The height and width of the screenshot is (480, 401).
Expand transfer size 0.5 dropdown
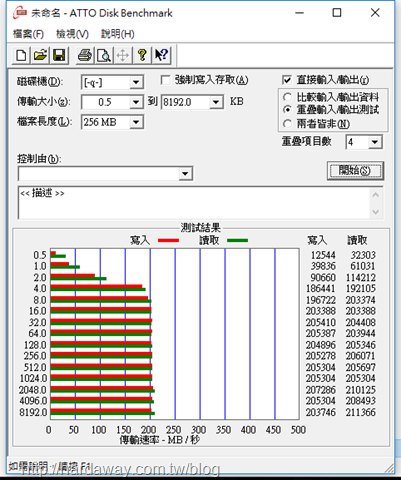click(x=136, y=102)
